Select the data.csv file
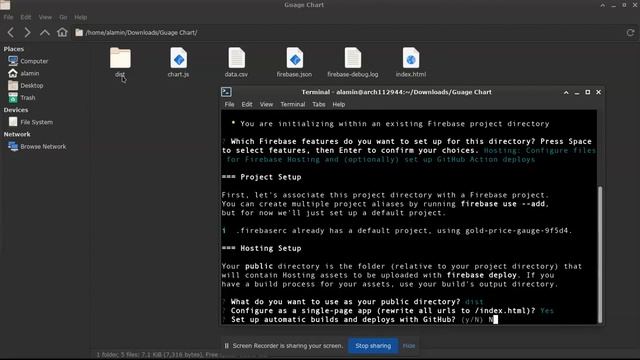Image resolution: width=640 pixels, height=360 pixels. click(236, 62)
